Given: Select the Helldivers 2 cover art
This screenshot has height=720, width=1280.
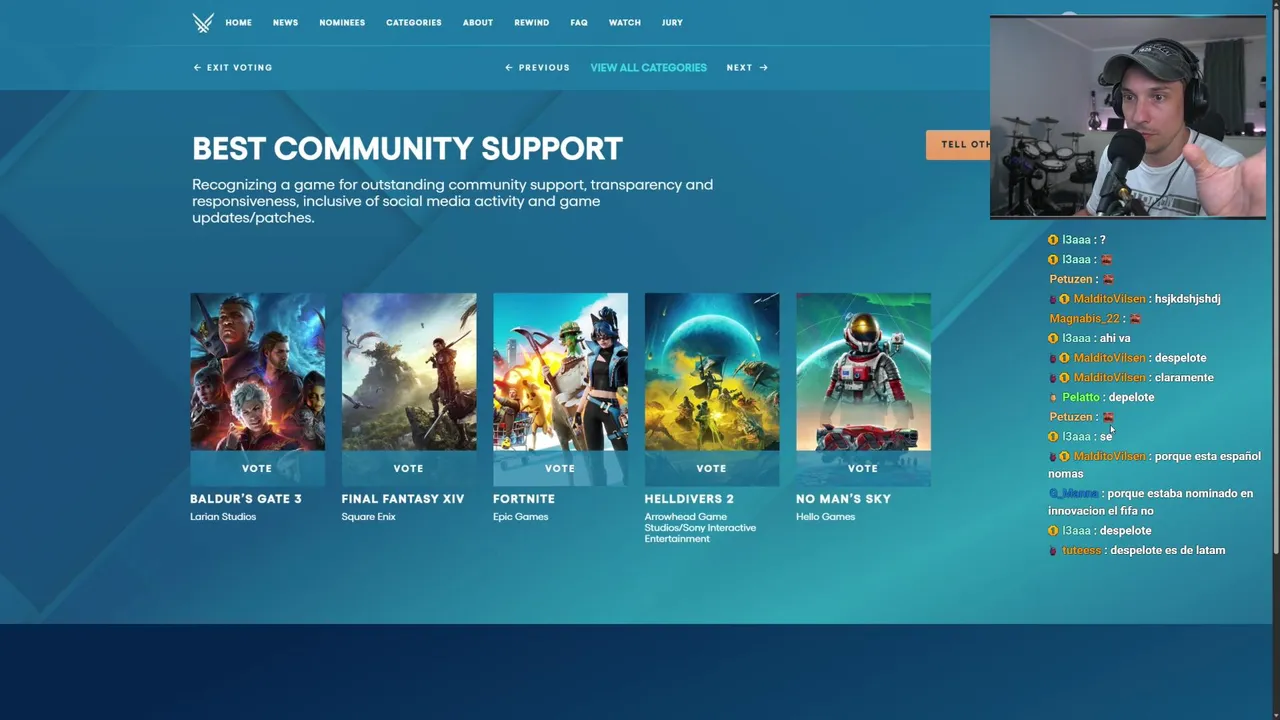Looking at the screenshot, I should click(x=712, y=371).
